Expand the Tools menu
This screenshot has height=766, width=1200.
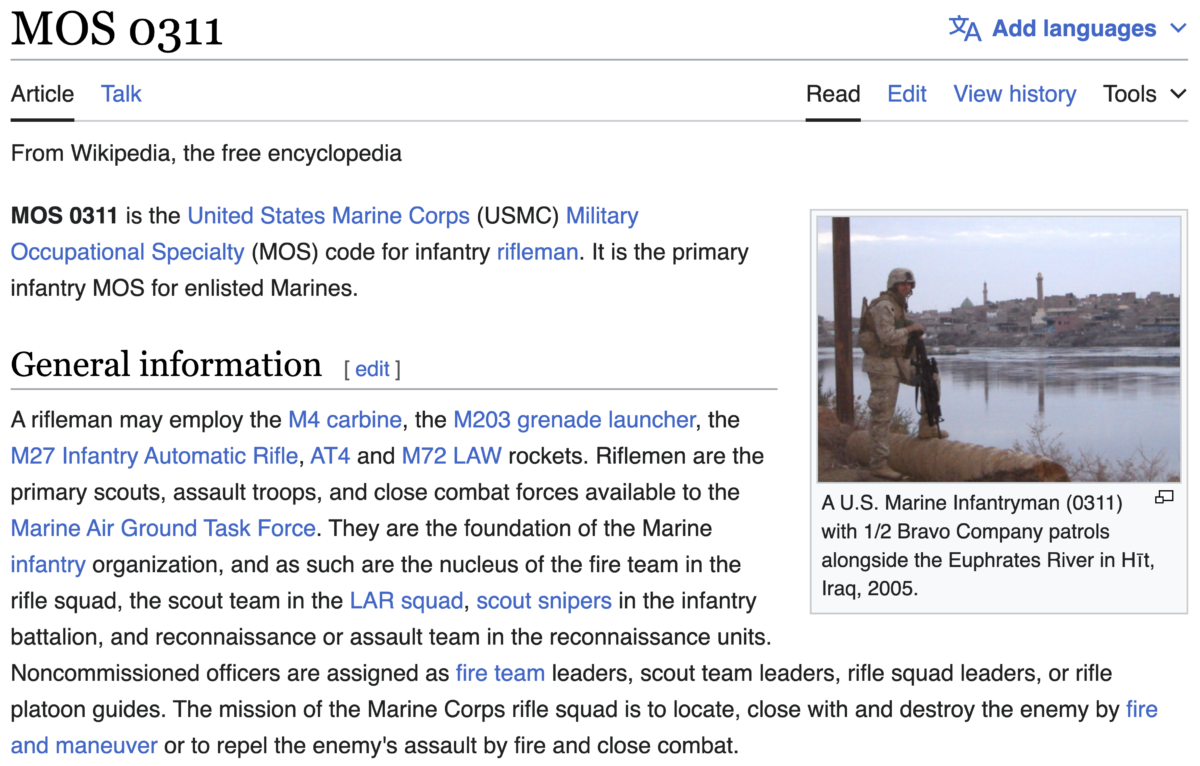(1145, 94)
